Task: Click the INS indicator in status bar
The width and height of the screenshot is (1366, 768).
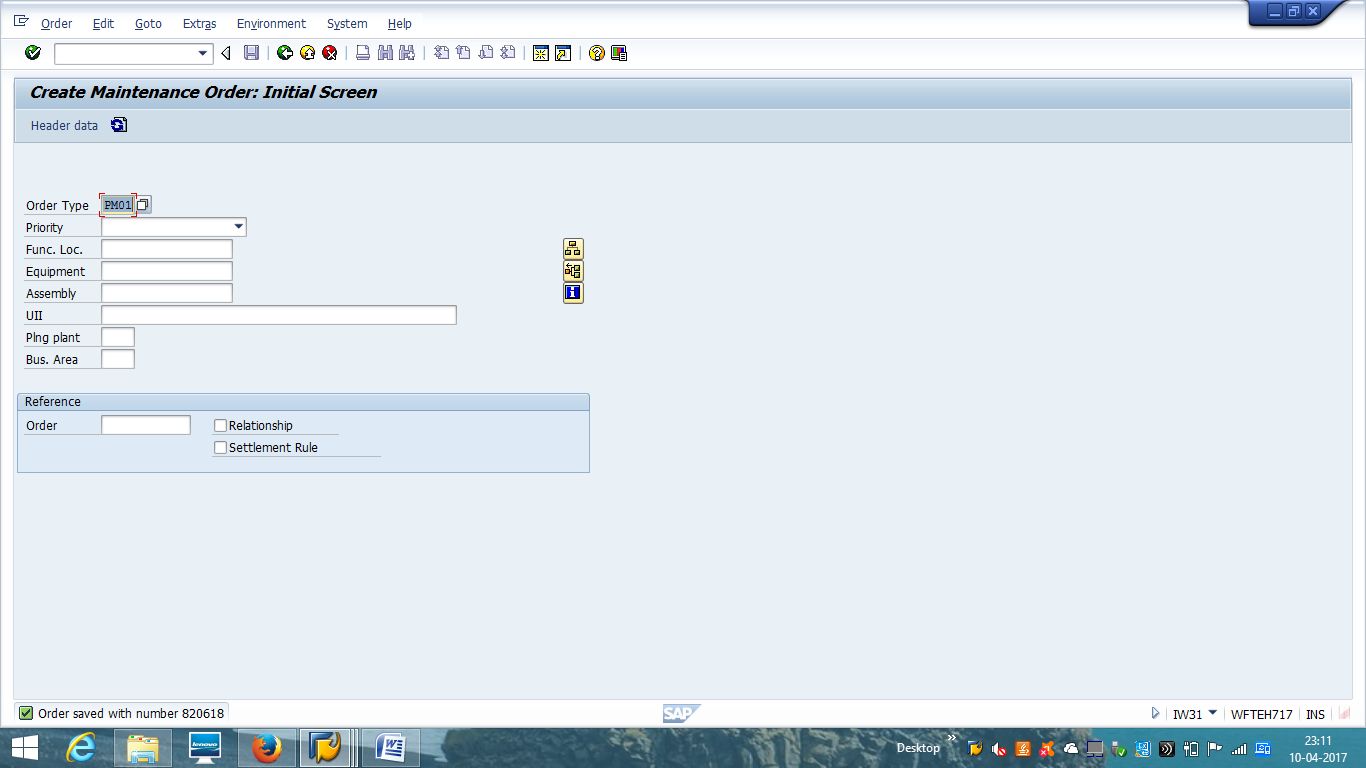Action: [x=1315, y=714]
